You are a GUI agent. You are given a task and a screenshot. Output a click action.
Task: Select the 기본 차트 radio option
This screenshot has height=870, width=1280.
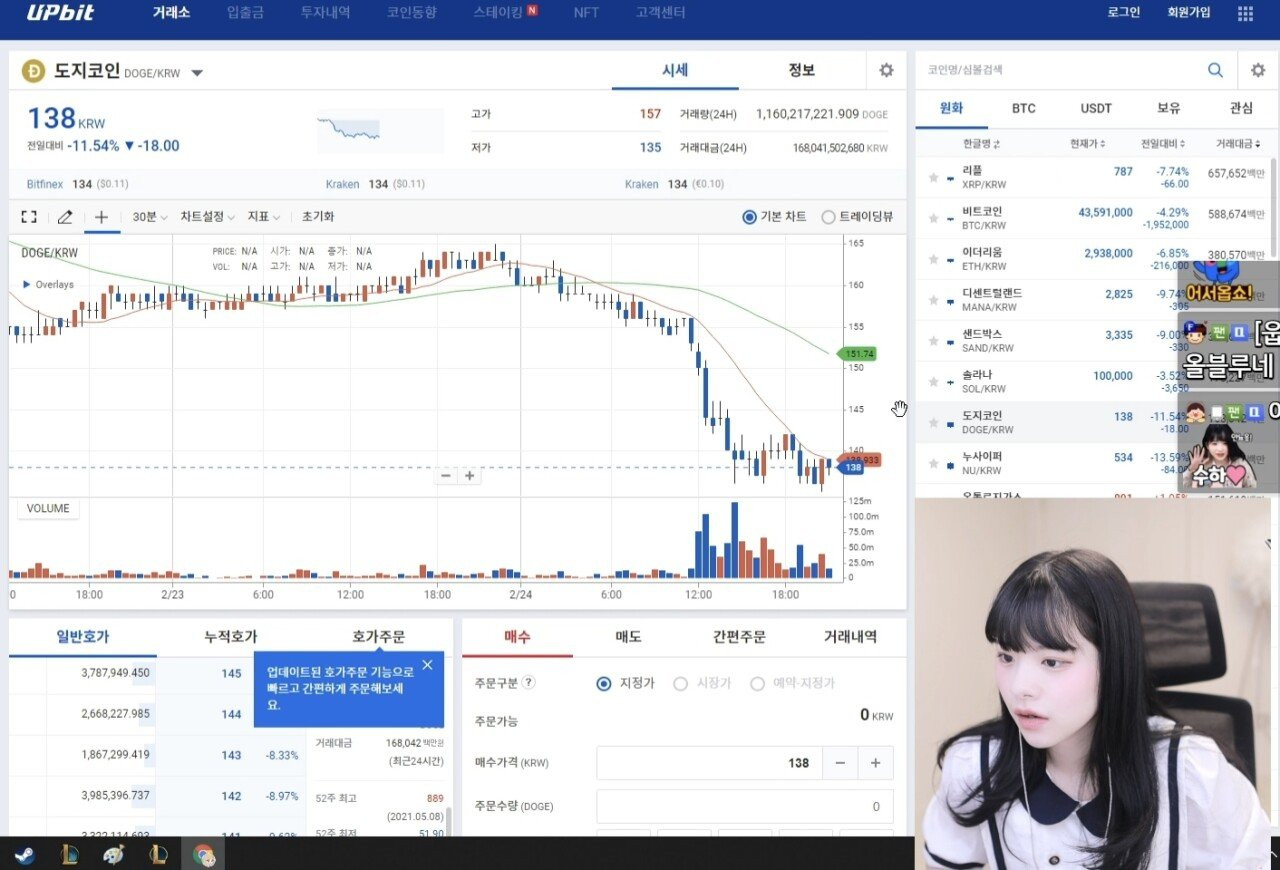point(775,217)
